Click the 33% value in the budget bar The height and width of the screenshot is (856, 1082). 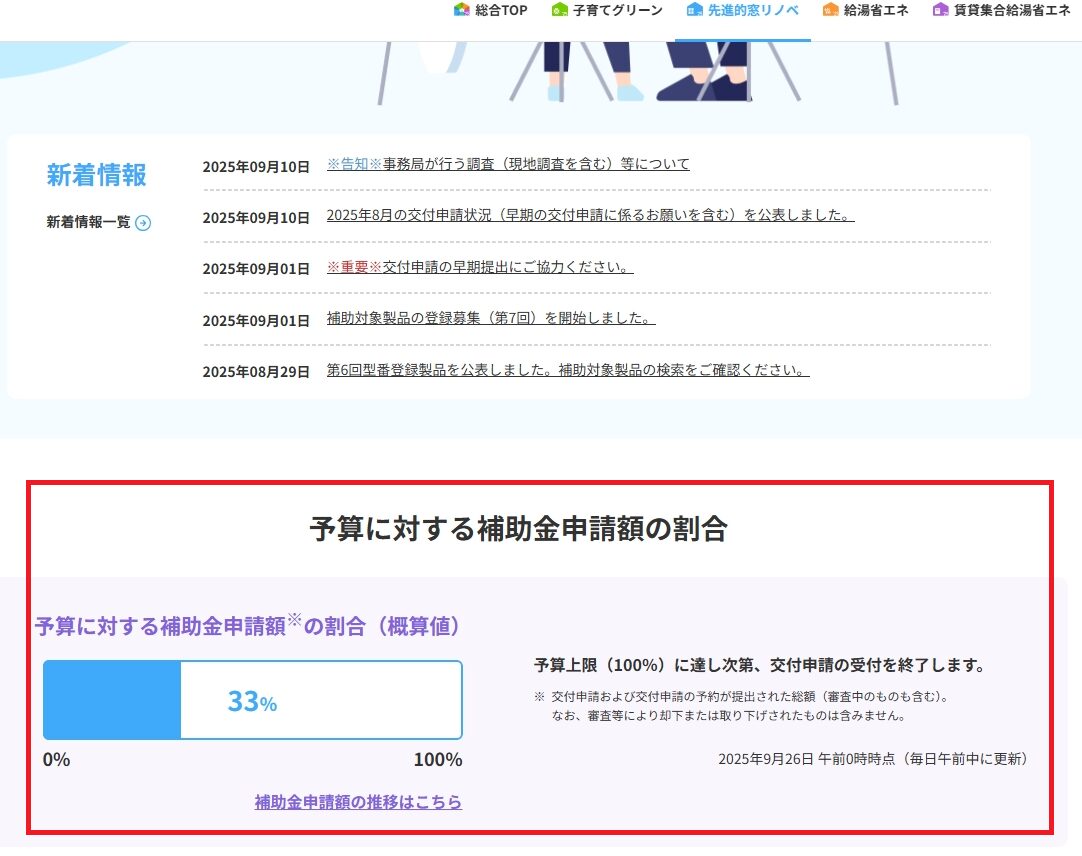pyautogui.click(x=252, y=702)
